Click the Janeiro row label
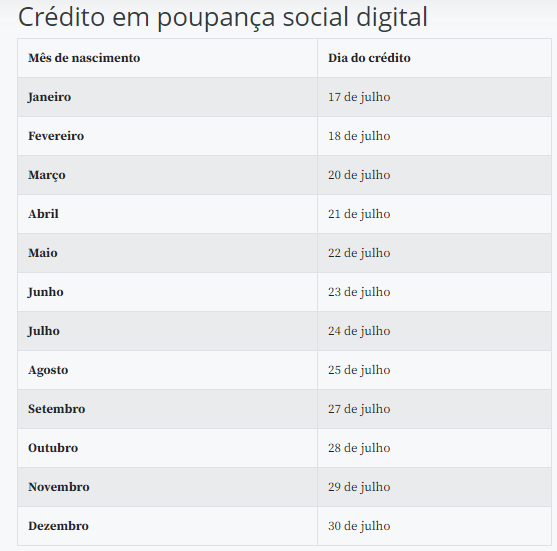Screen dimensions: 557x551 click(49, 97)
